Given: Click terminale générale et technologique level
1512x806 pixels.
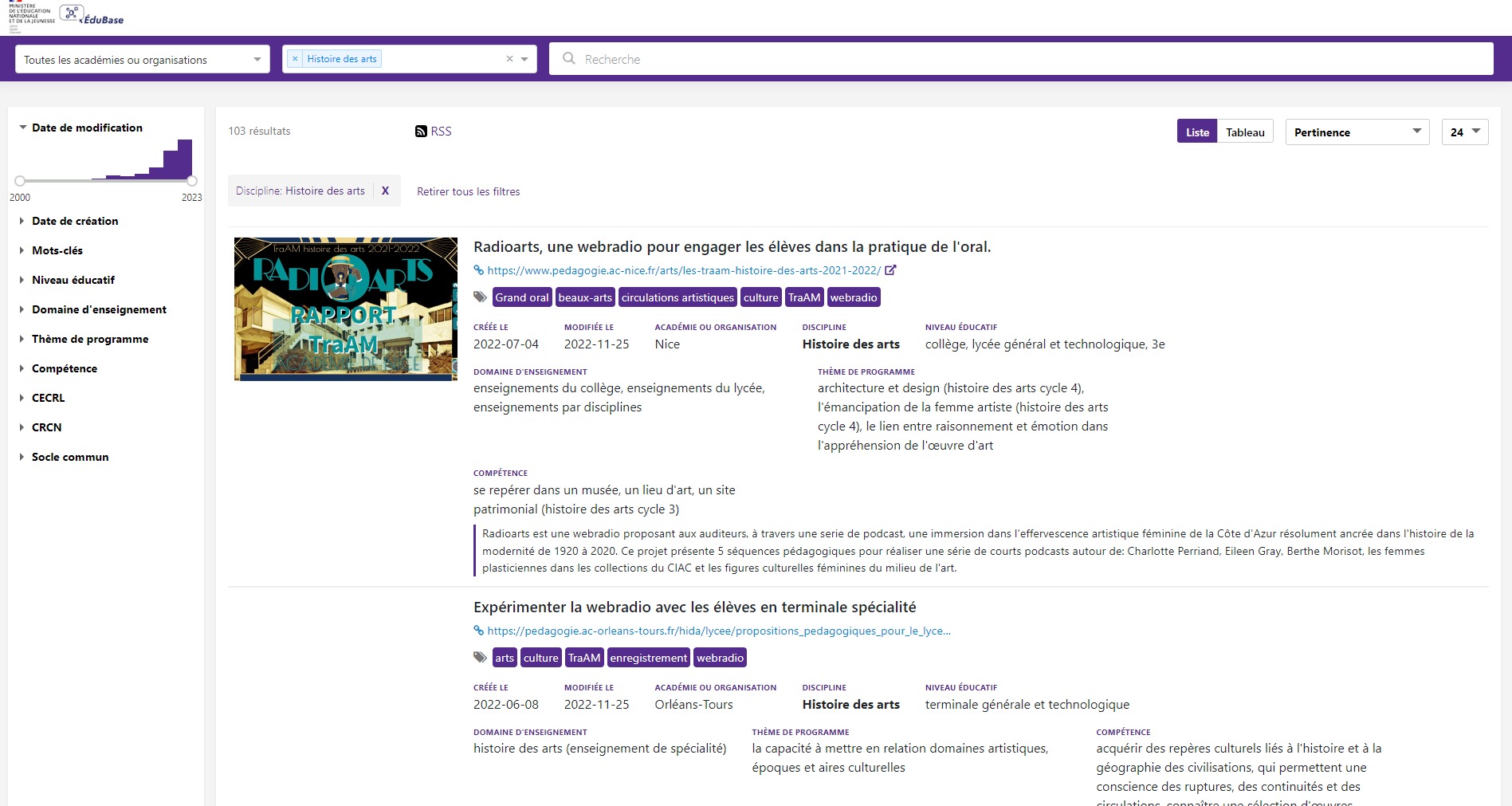Looking at the screenshot, I should click(x=1027, y=705).
